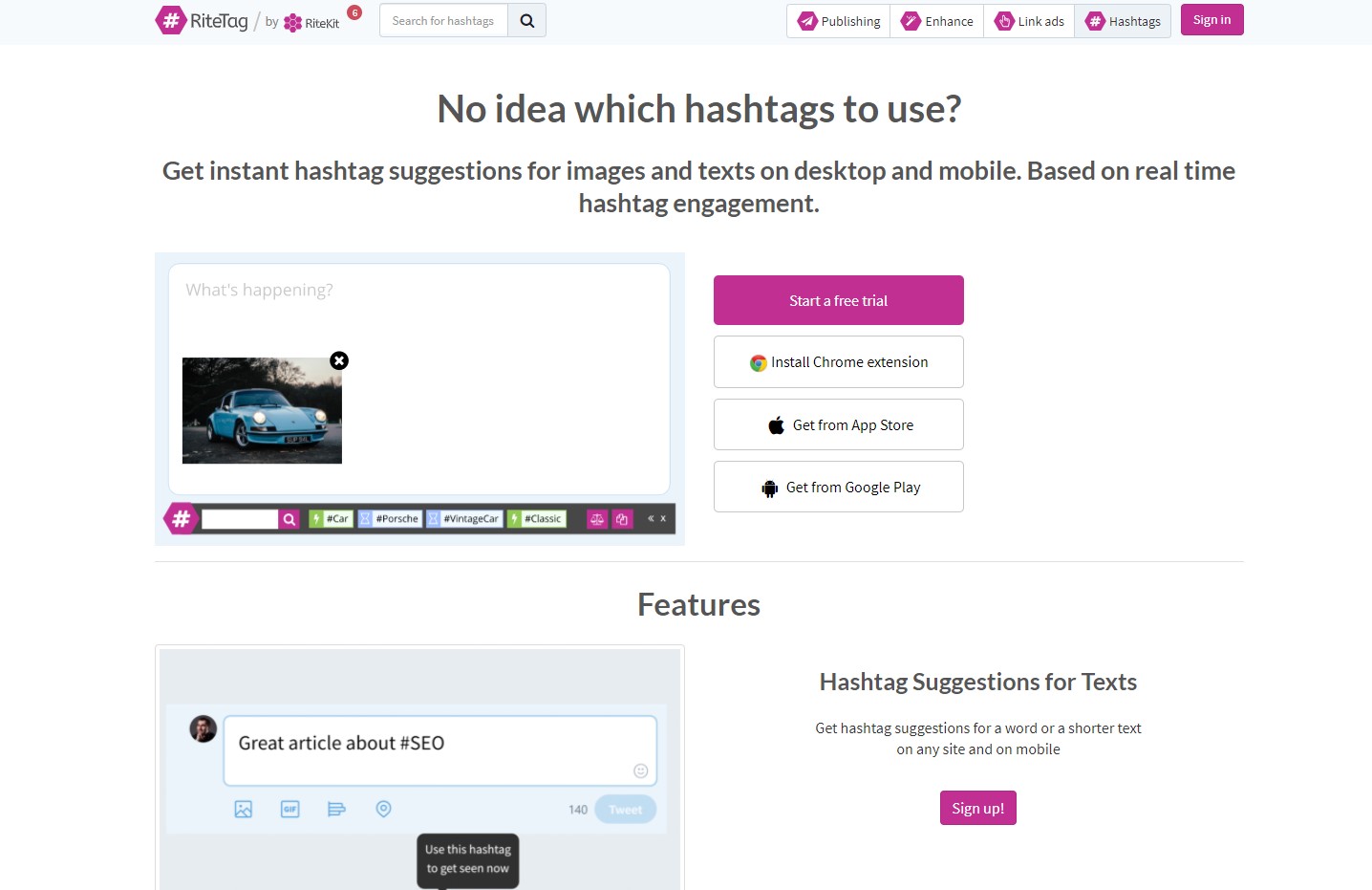Select the #VintageCar hashtag suggestion
This screenshot has height=890, width=1372.
pos(463,519)
